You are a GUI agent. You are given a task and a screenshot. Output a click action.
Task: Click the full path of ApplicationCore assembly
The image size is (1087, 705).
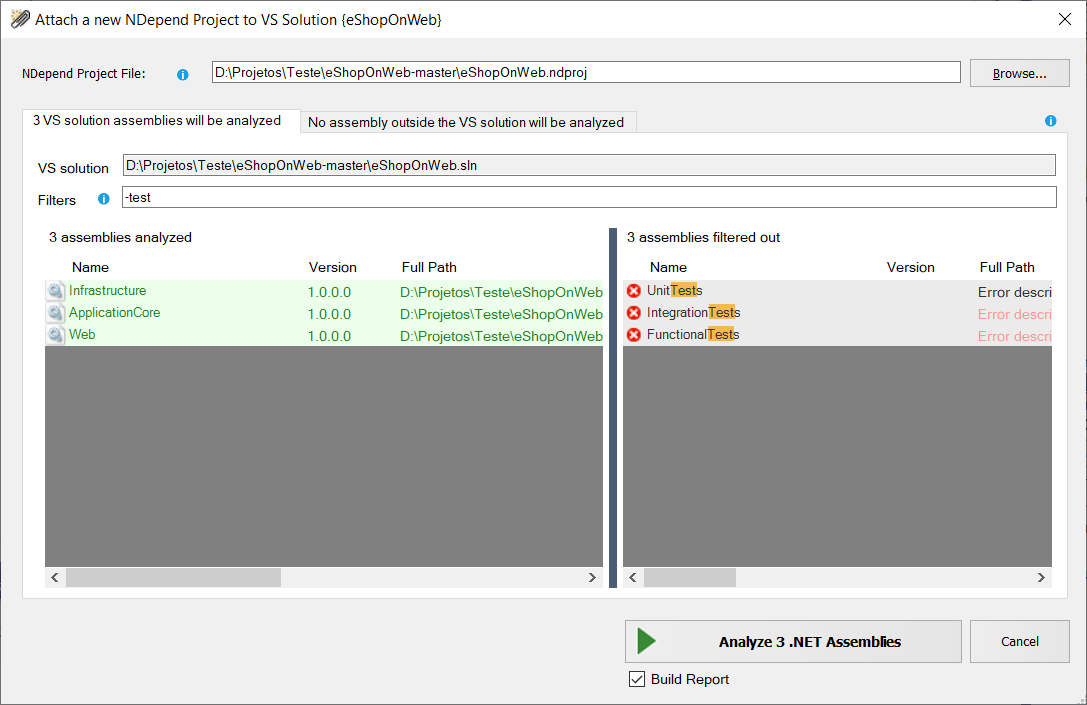click(501, 315)
